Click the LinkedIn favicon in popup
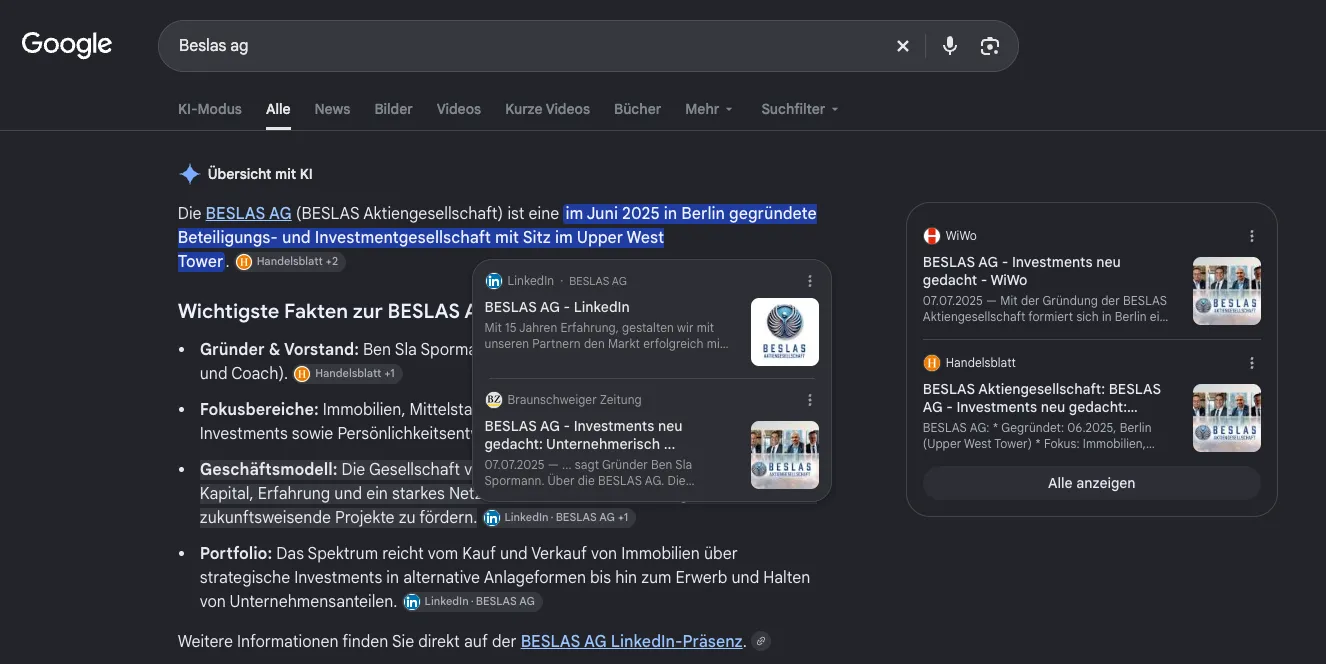This screenshot has width=1326, height=664. 493,281
